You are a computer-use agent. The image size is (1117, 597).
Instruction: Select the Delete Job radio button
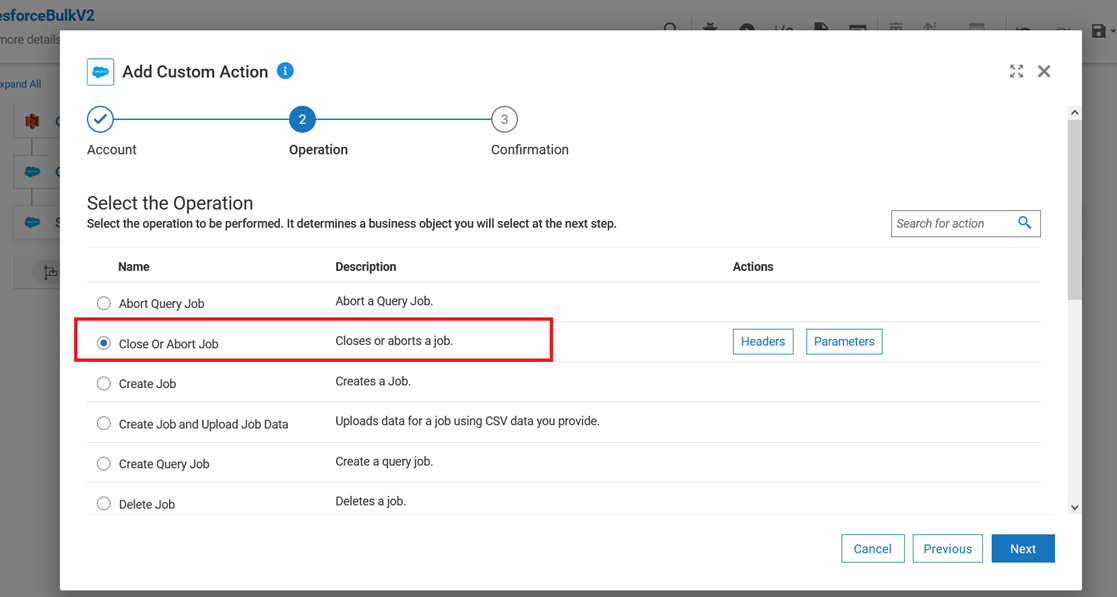[x=104, y=504]
